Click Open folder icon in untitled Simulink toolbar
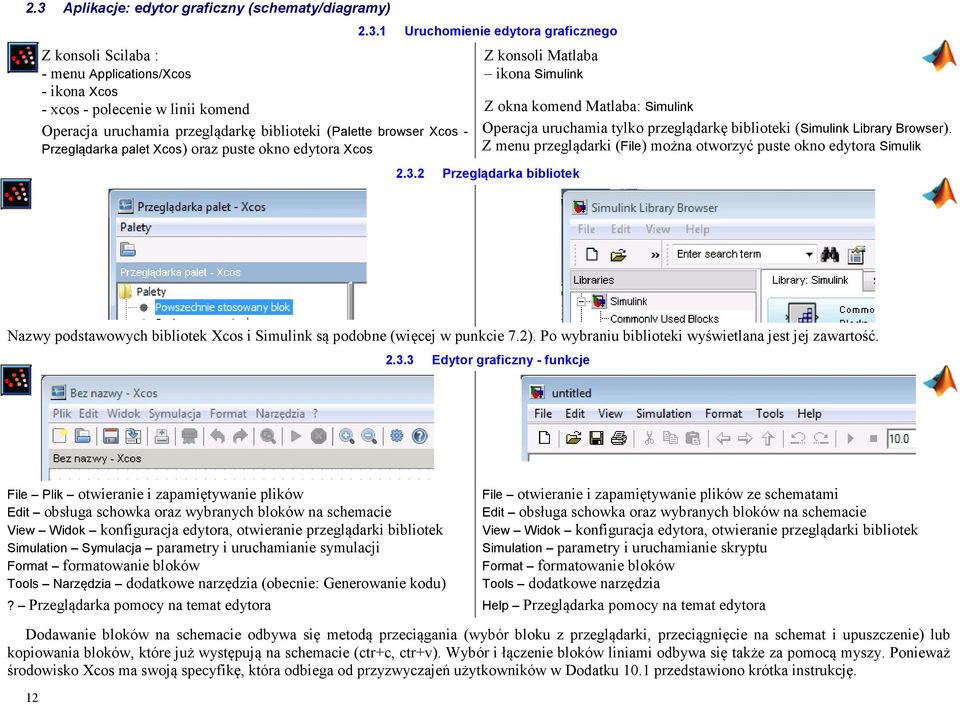 pyautogui.click(x=573, y=438)
